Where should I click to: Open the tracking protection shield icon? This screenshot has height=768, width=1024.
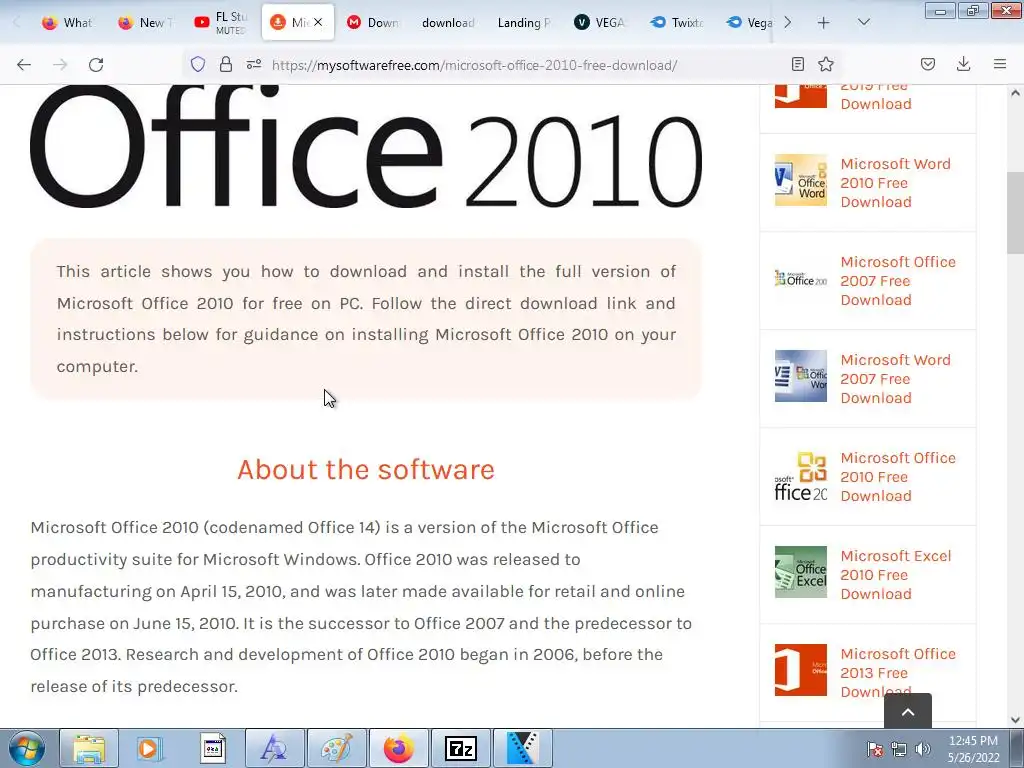(198, 64)
